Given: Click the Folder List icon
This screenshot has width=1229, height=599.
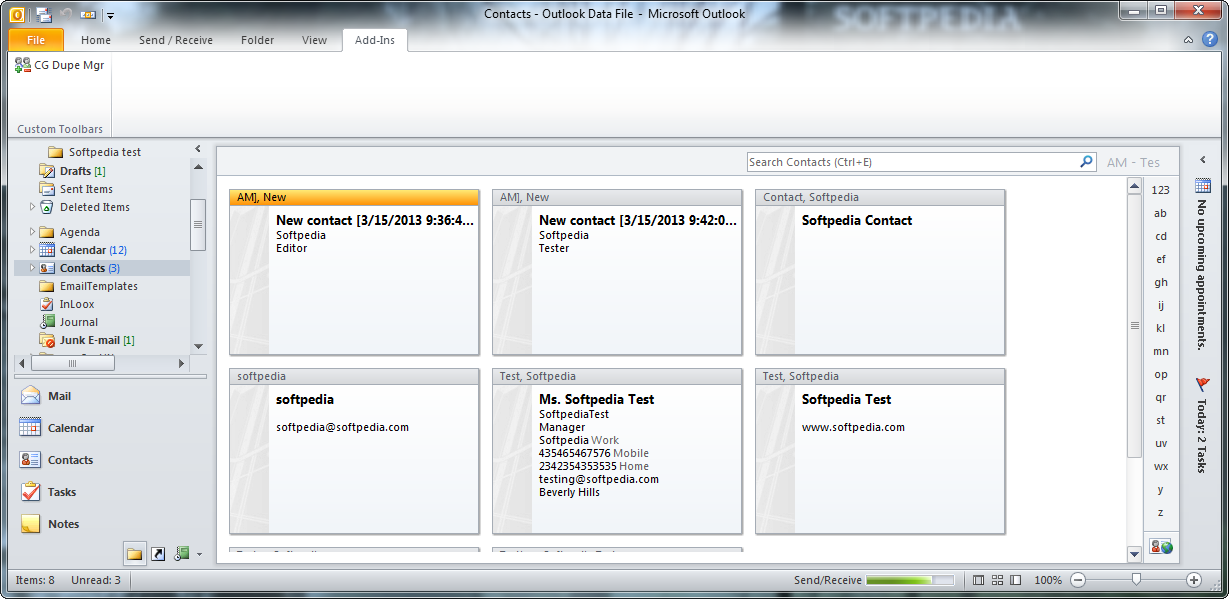Looking at the screenshot, I should 135,553.
